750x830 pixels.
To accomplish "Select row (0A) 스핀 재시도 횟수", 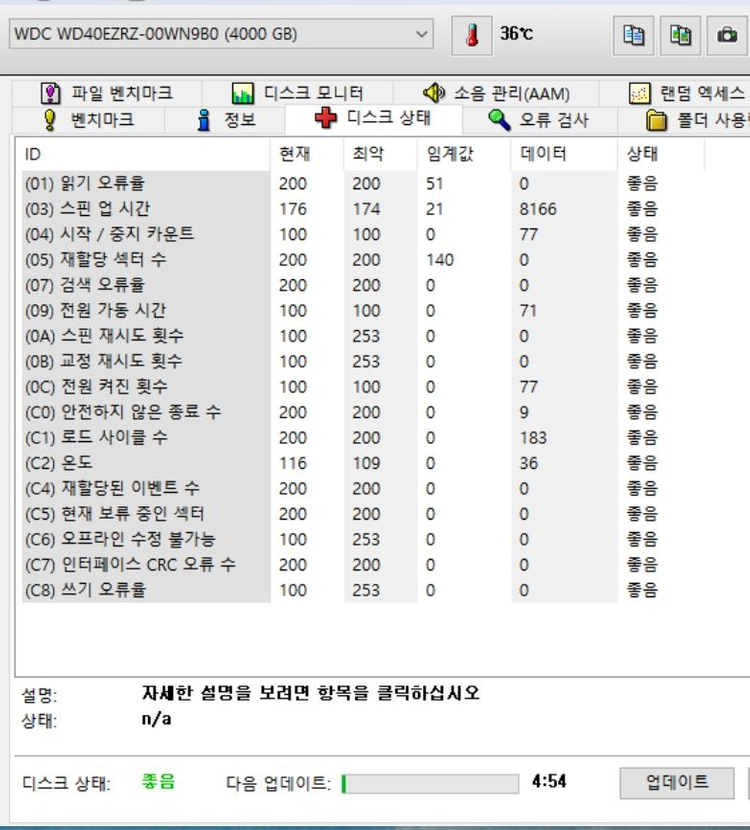I will (363, 336).
